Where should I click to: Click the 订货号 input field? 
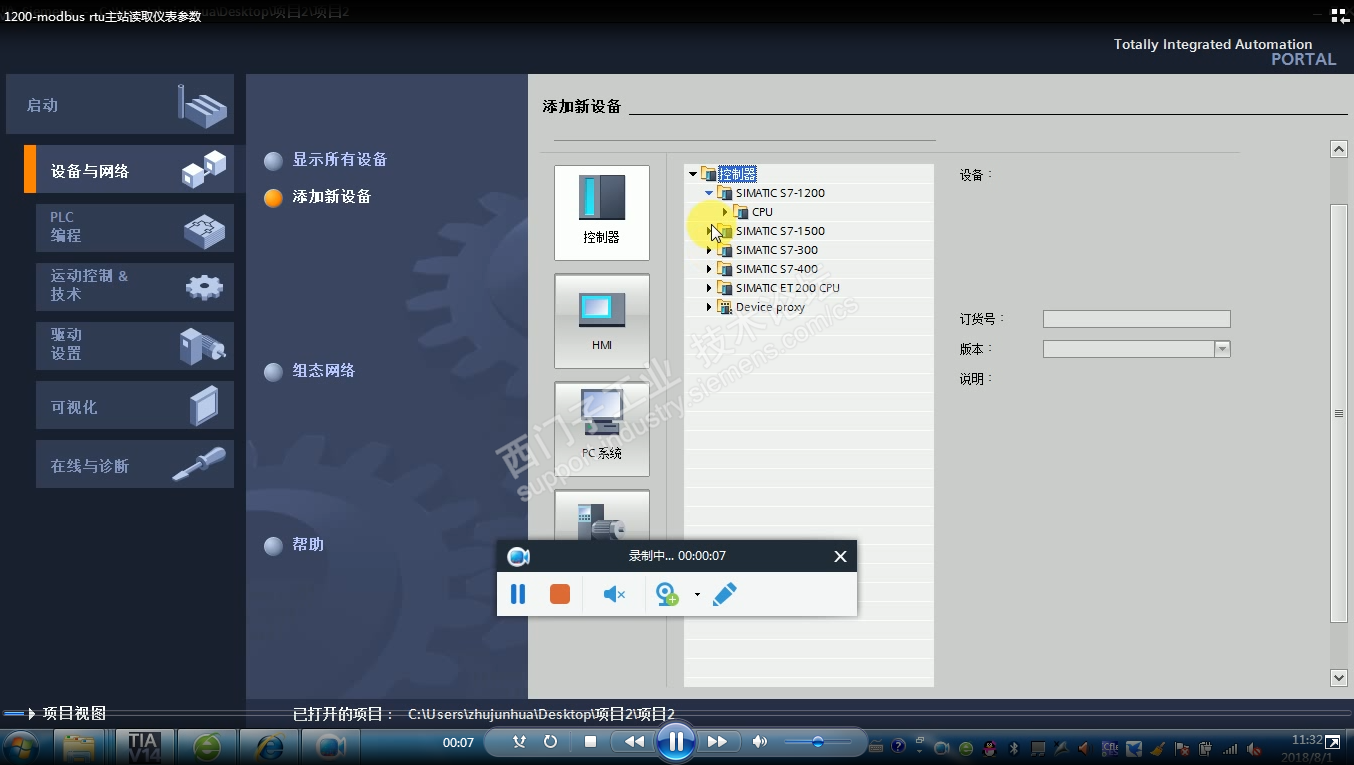1136,319
